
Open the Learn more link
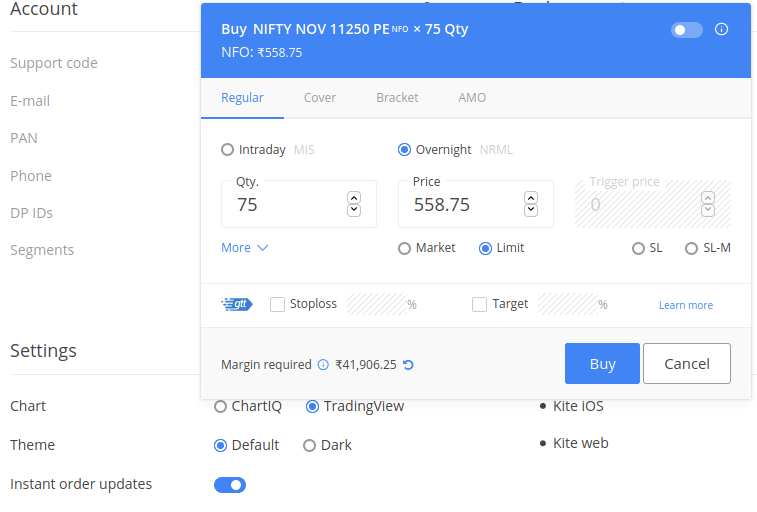point(686,305)
